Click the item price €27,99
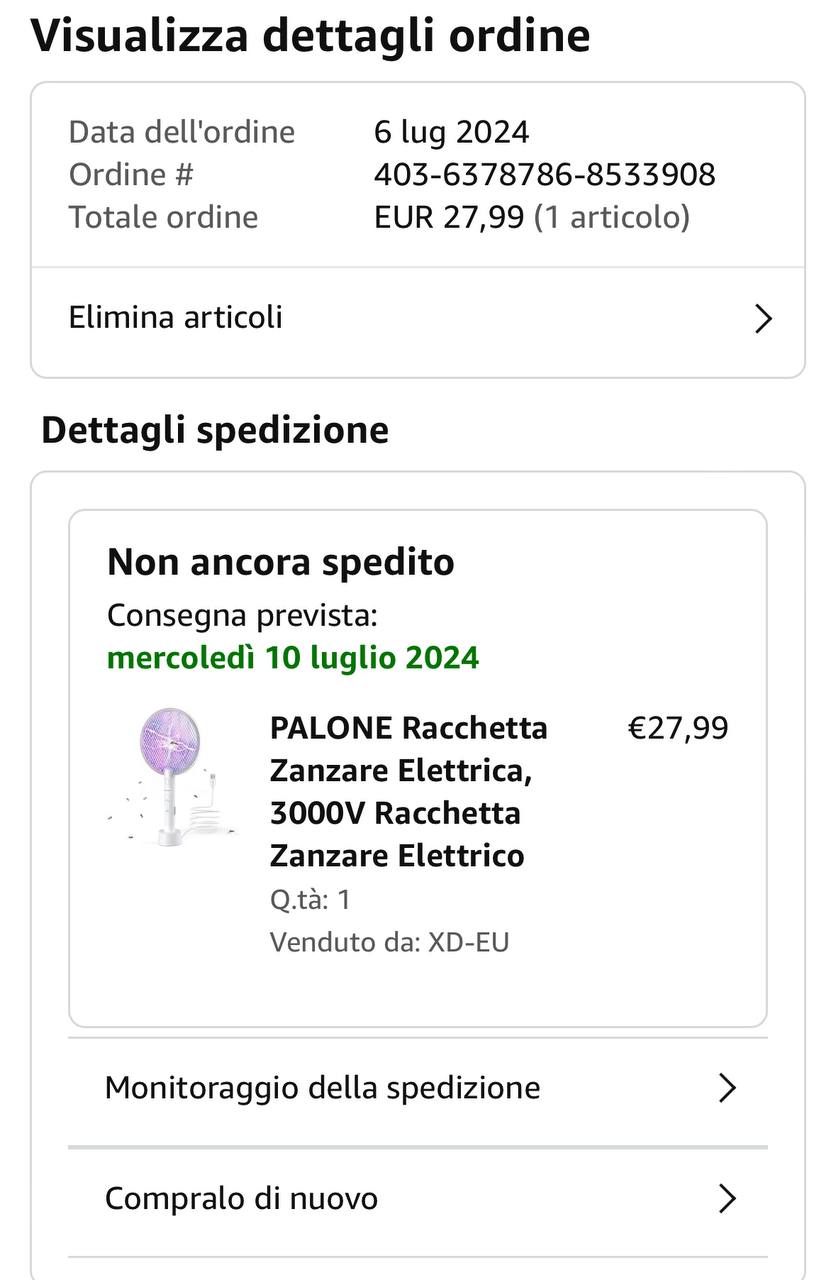The image size is (836, 1280). tap(677, 728)
